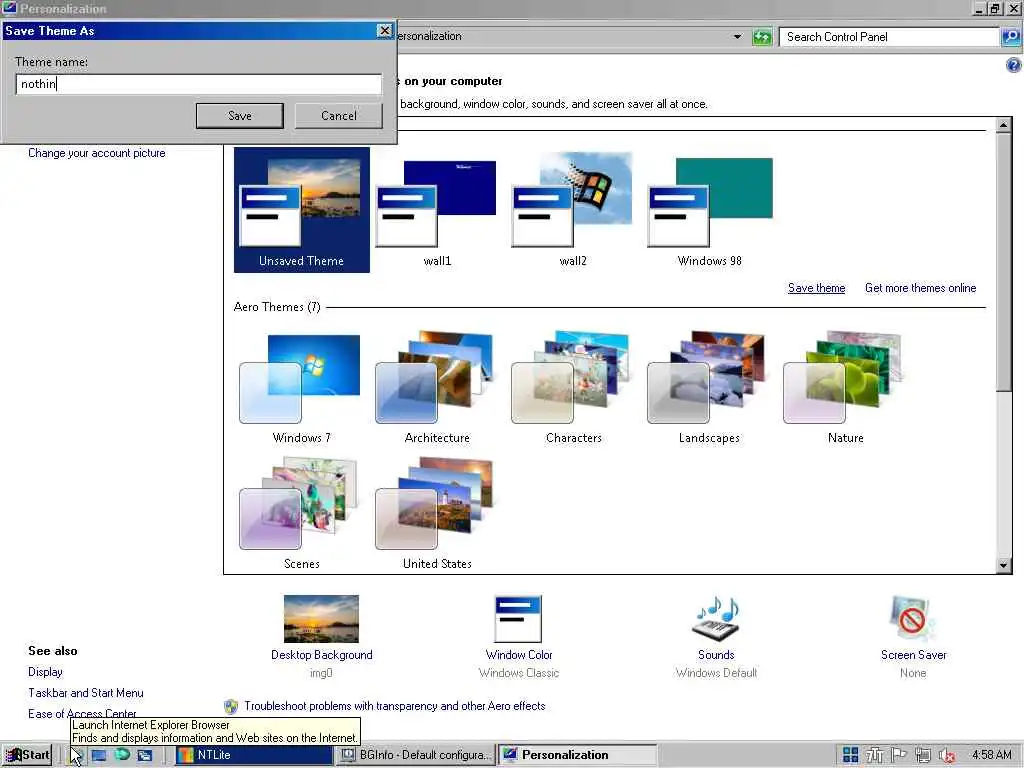The width and height of the screenshot is (1024, 768).
Task: Click the theme list scroll up arrow
Action: [1004, 125]
